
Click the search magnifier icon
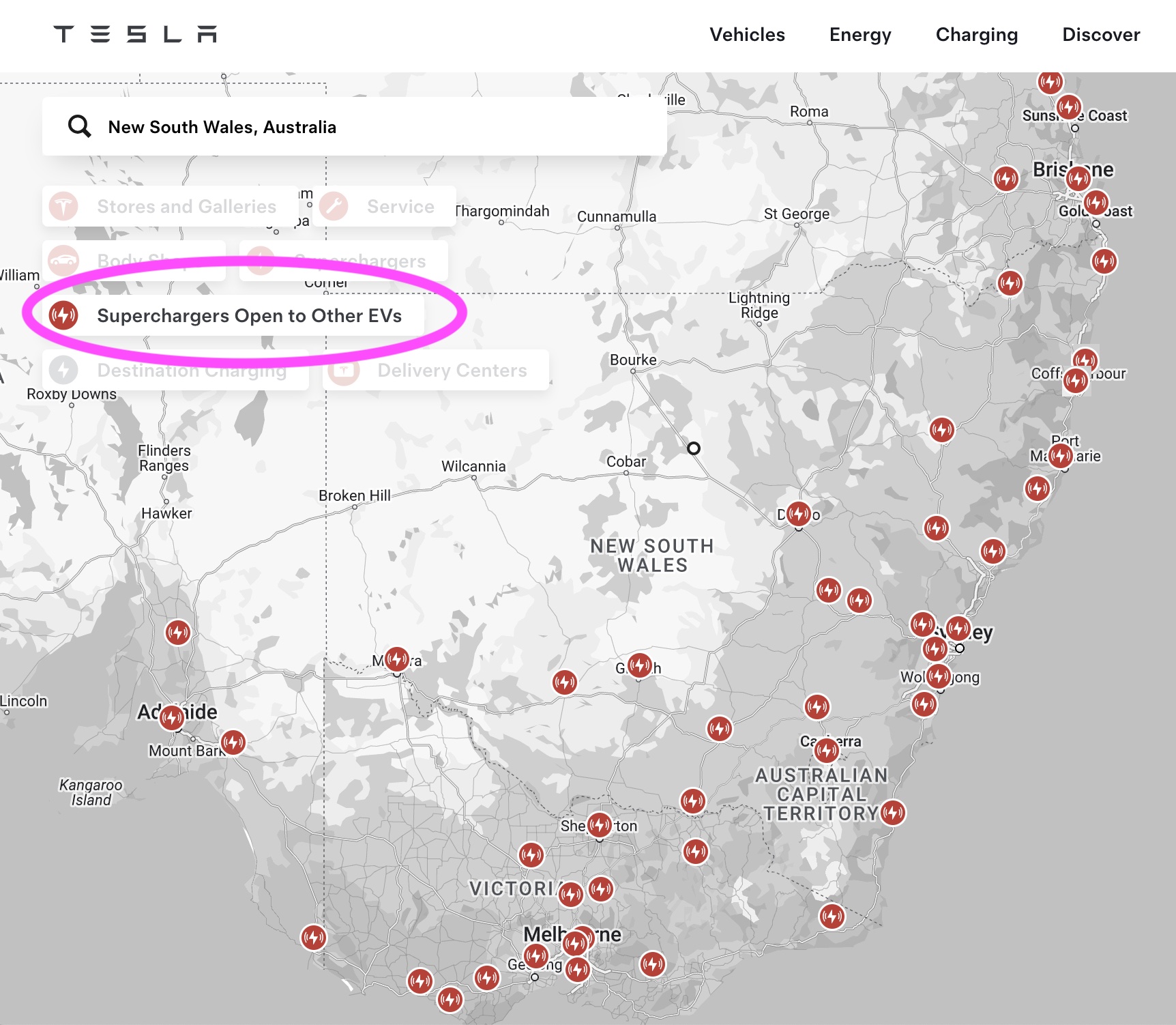click(x=79, y=126)
